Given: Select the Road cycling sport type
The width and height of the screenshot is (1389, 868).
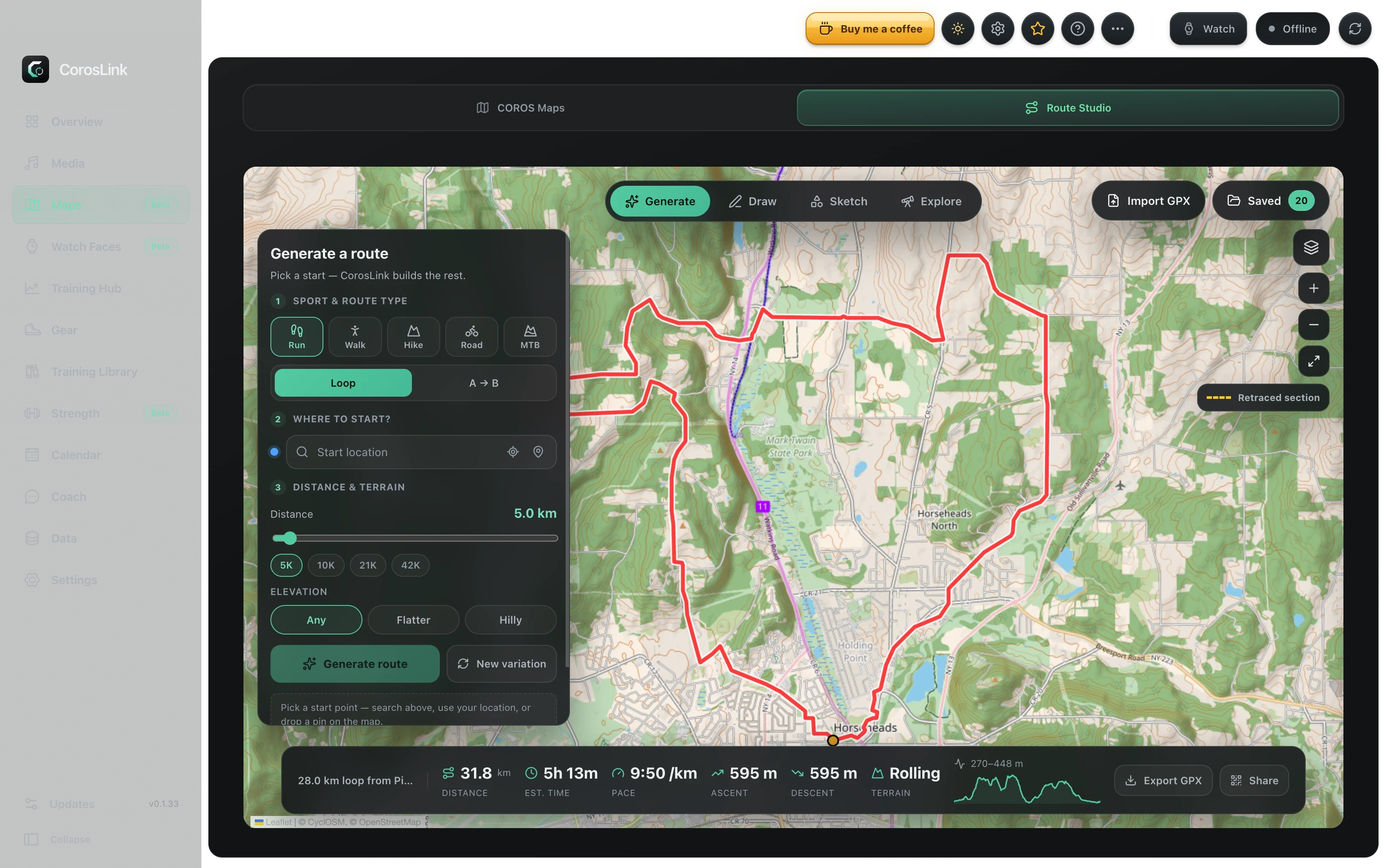Looking at the screenshot, I should click(x=471, y=336).
